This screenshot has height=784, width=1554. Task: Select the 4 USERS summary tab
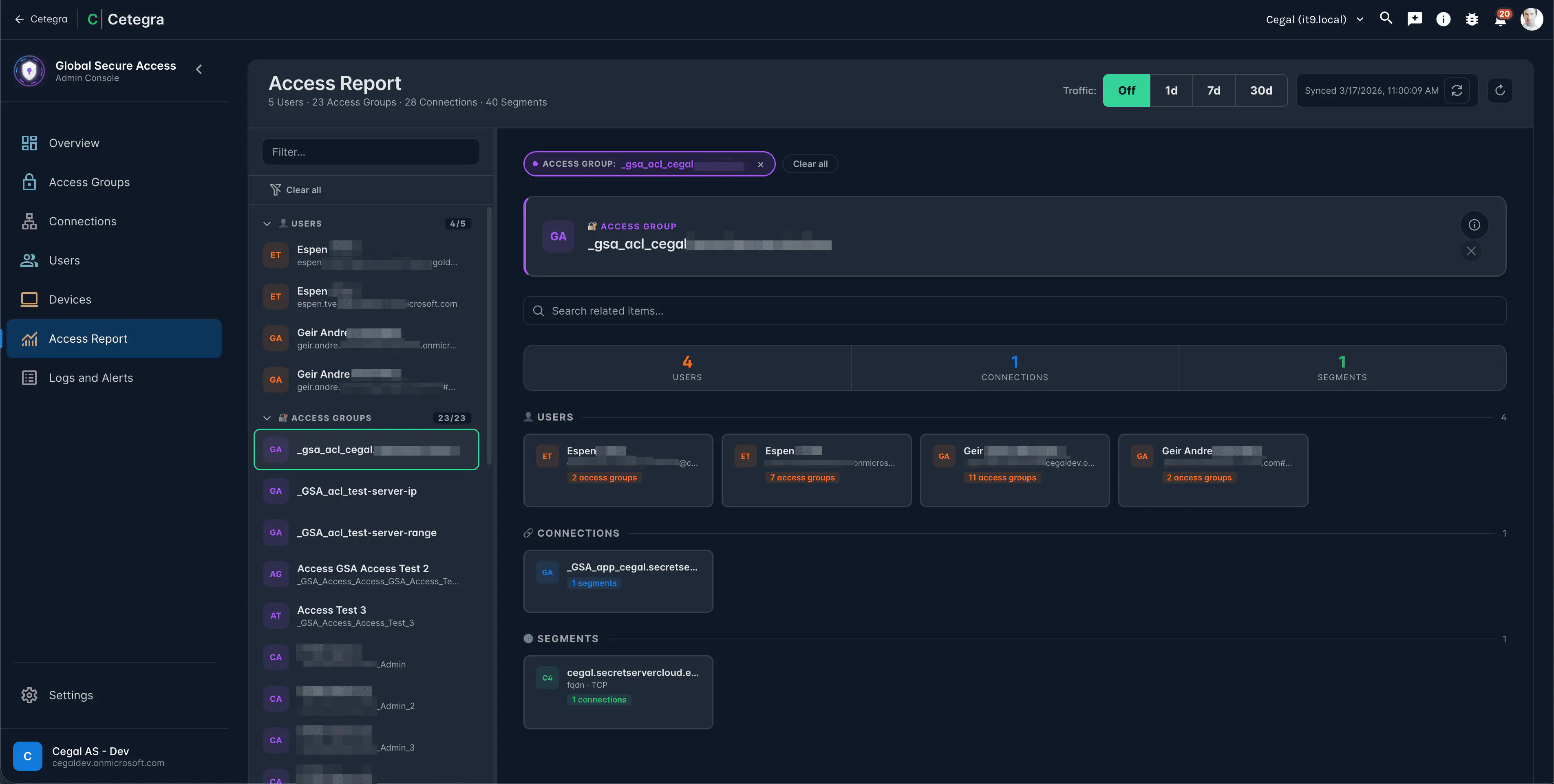pyautogui.click(x=687, y=368)
